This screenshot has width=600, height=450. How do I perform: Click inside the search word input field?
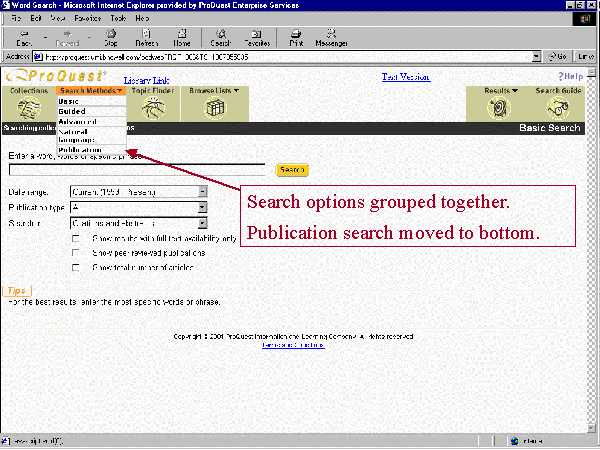coord(137,170)
